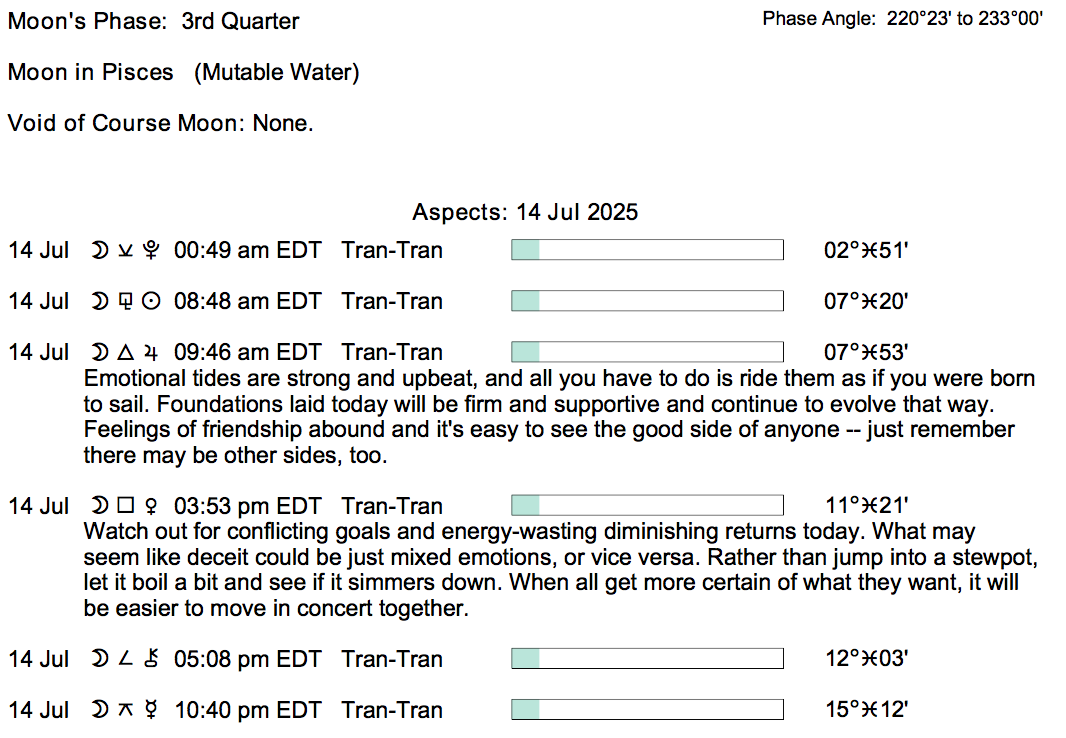The image size is (1066, 738).
Task: Select the Pisces symbol in the 11°21' position
Action: coord(868,506)
